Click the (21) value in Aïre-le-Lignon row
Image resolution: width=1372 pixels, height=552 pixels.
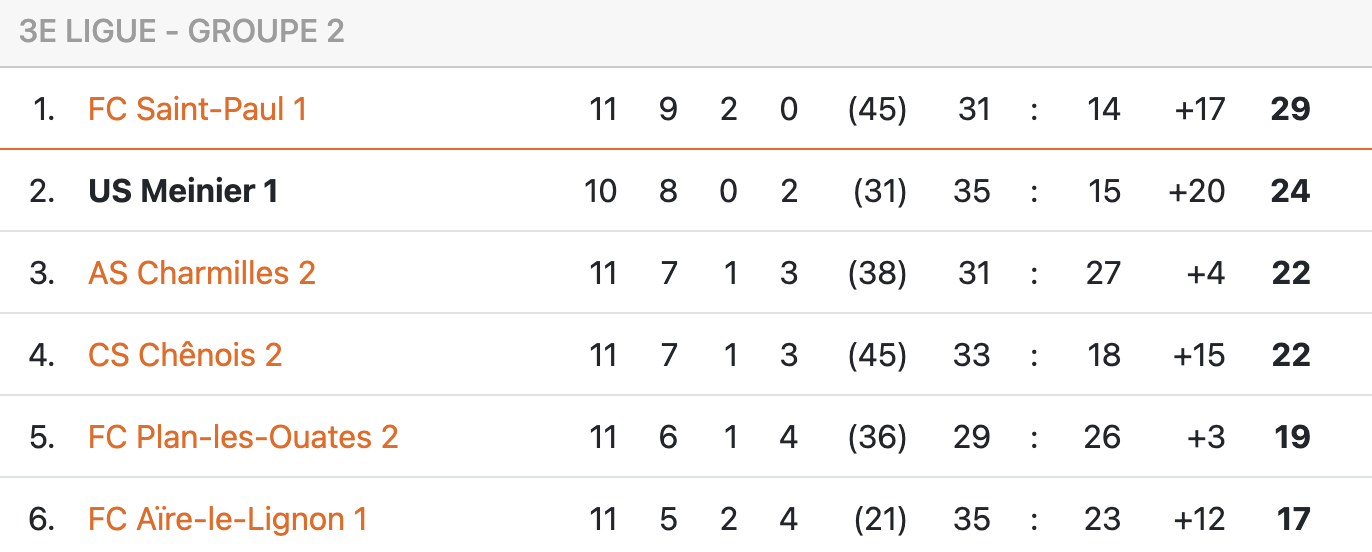[879, 519]
